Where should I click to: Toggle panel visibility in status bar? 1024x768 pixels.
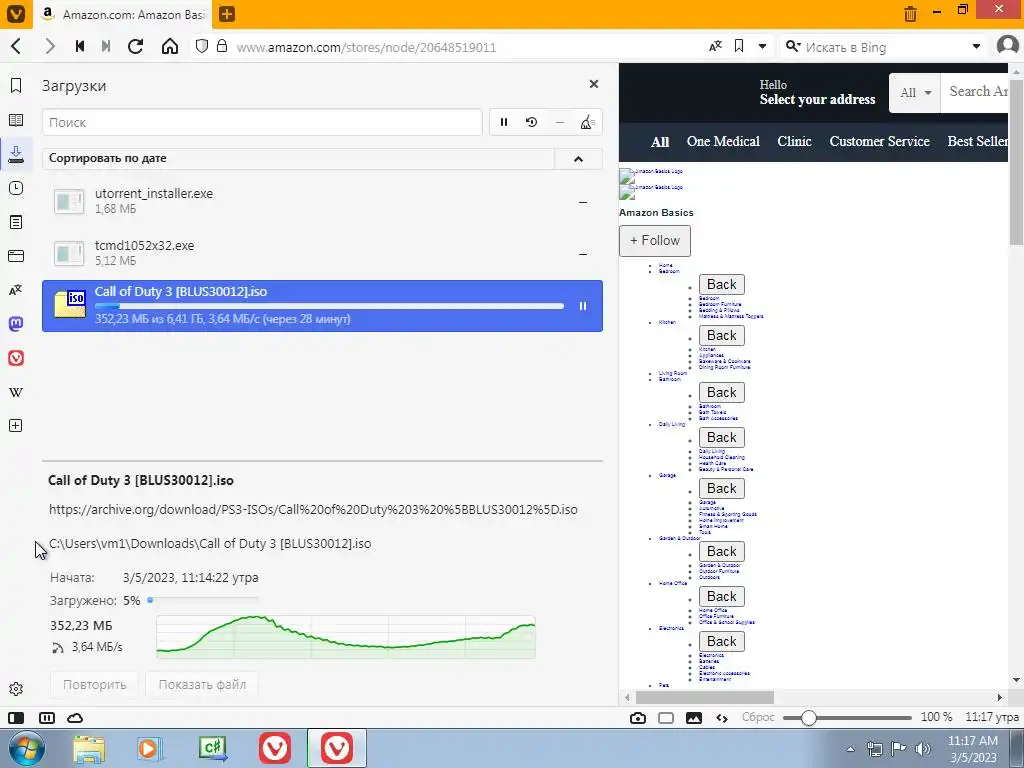point(16,718)
